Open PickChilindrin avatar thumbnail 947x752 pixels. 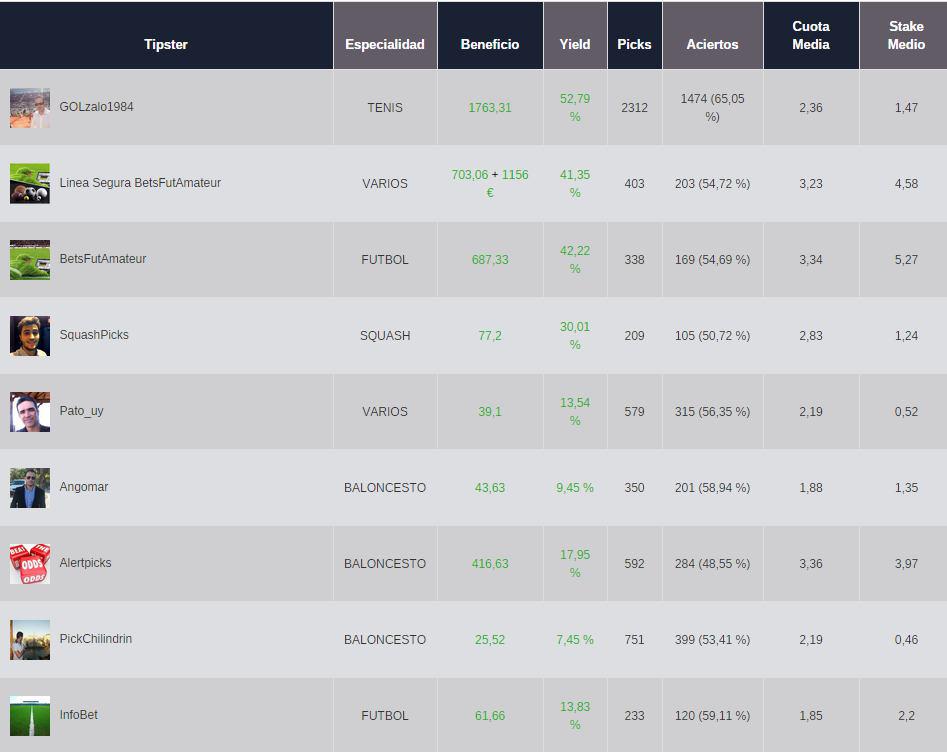coord(30,640)
